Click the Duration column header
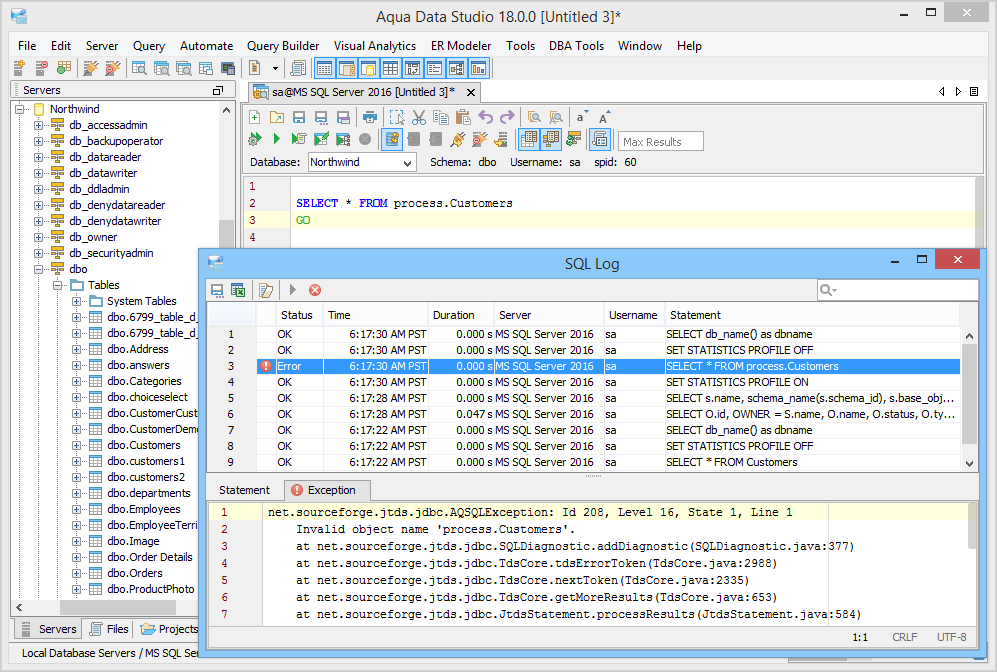Screen dimensions: 997x672 pos(453,315)
